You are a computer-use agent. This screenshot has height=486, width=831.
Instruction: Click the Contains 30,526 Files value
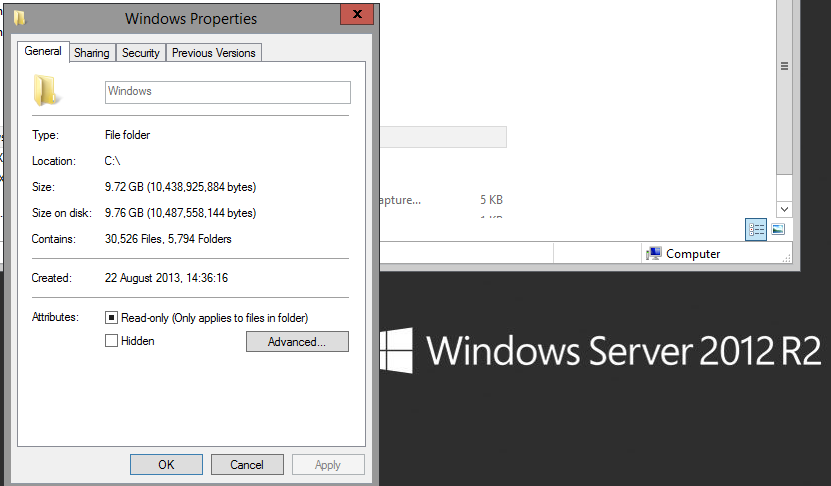click(x=168, y=239)
